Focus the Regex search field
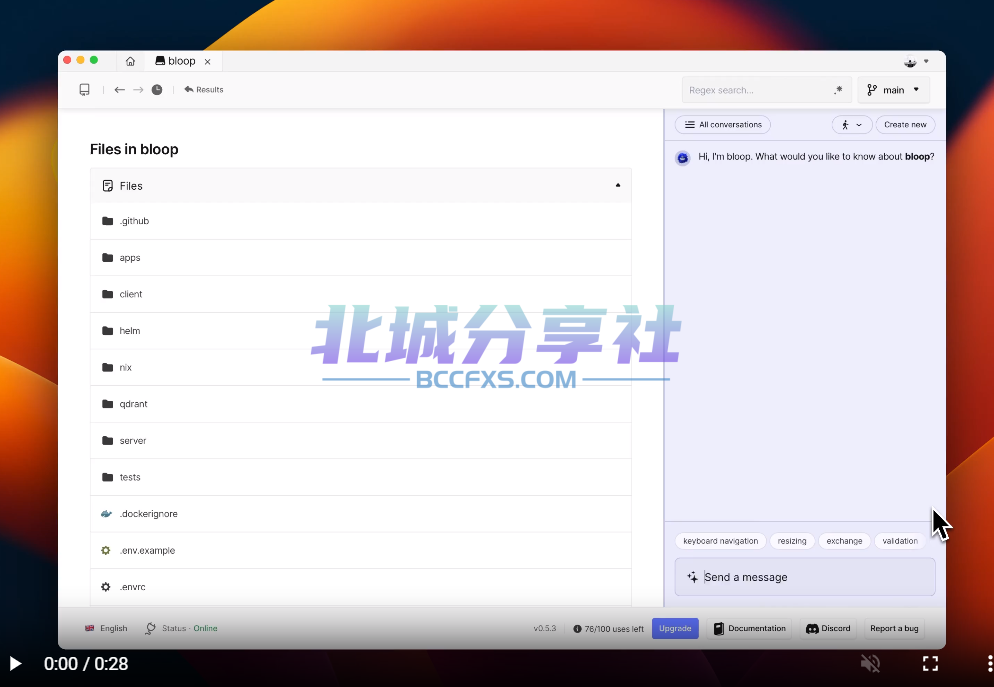Viewport: 994px width, 687px height. point(767,90)
